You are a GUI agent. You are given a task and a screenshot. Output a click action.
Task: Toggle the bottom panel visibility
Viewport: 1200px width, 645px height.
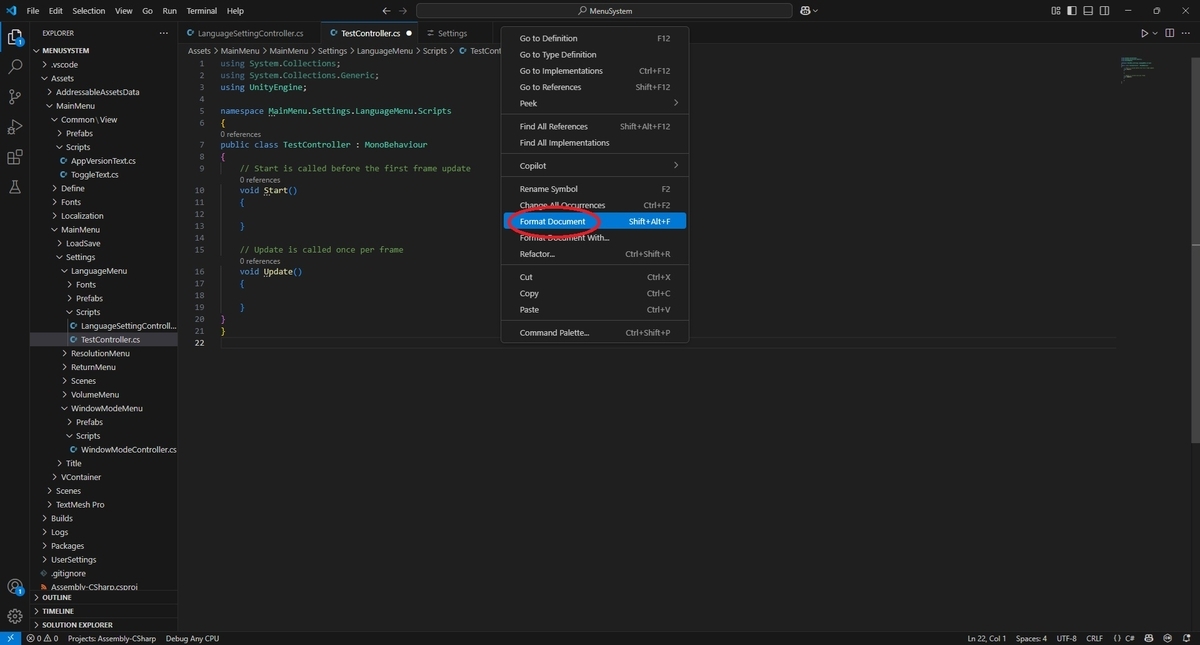pyautogui.click(x=1087, y=10)
